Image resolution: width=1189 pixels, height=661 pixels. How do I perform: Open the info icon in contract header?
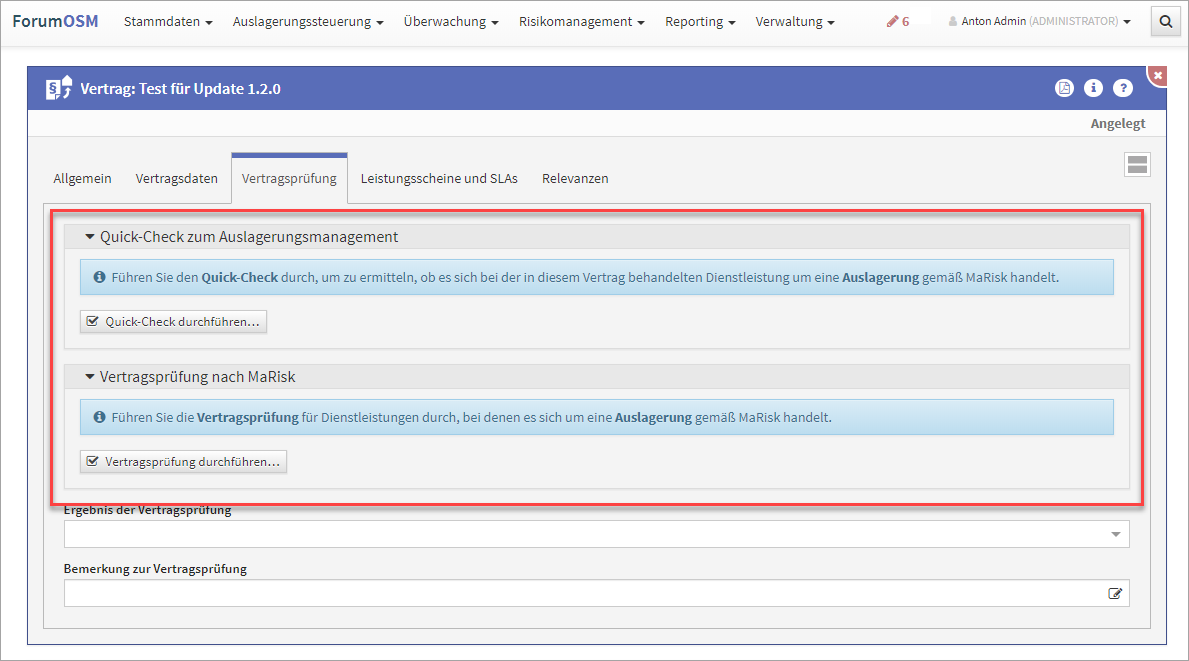point(1093,88)
